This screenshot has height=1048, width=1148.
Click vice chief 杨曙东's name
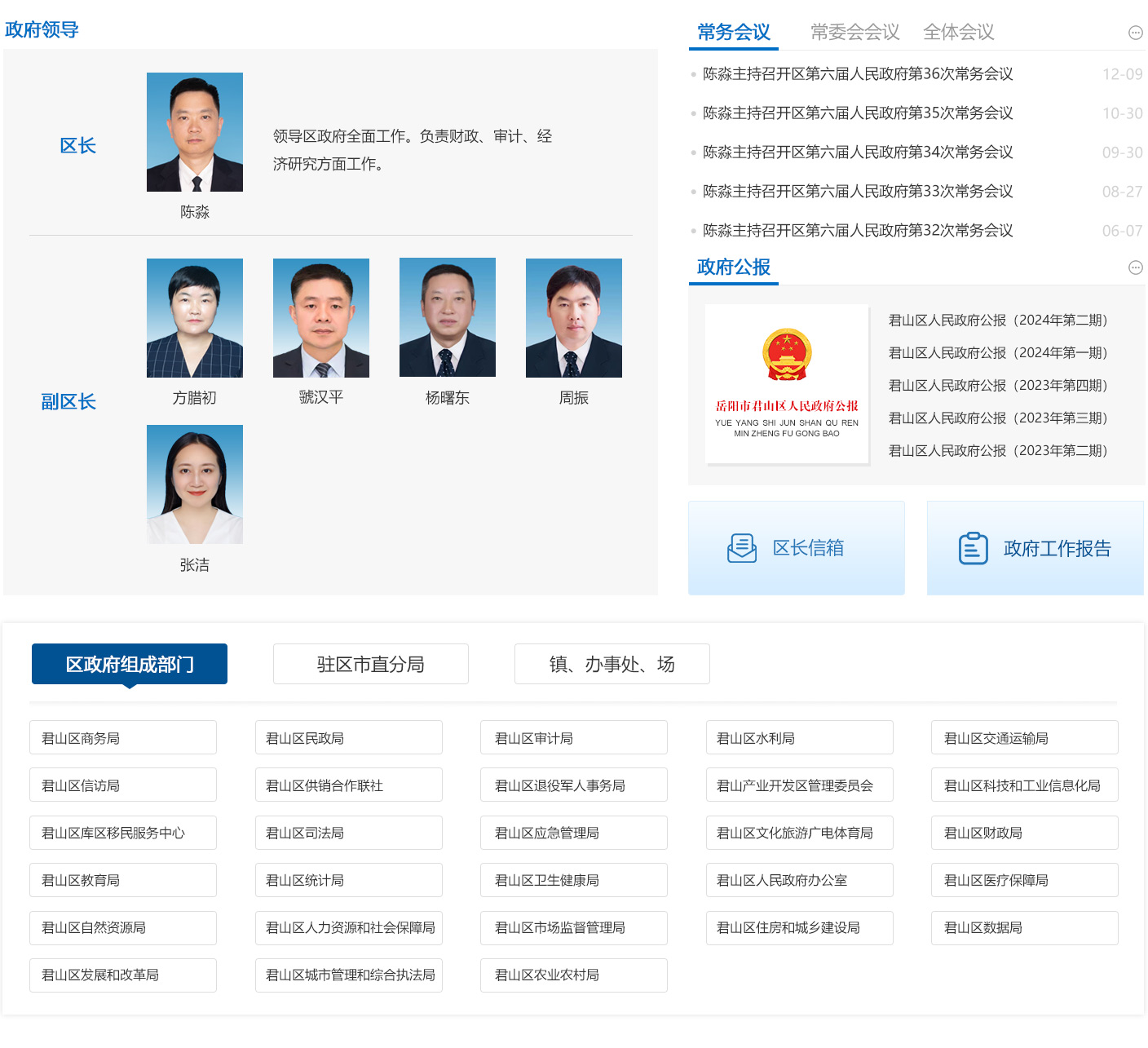448,398
